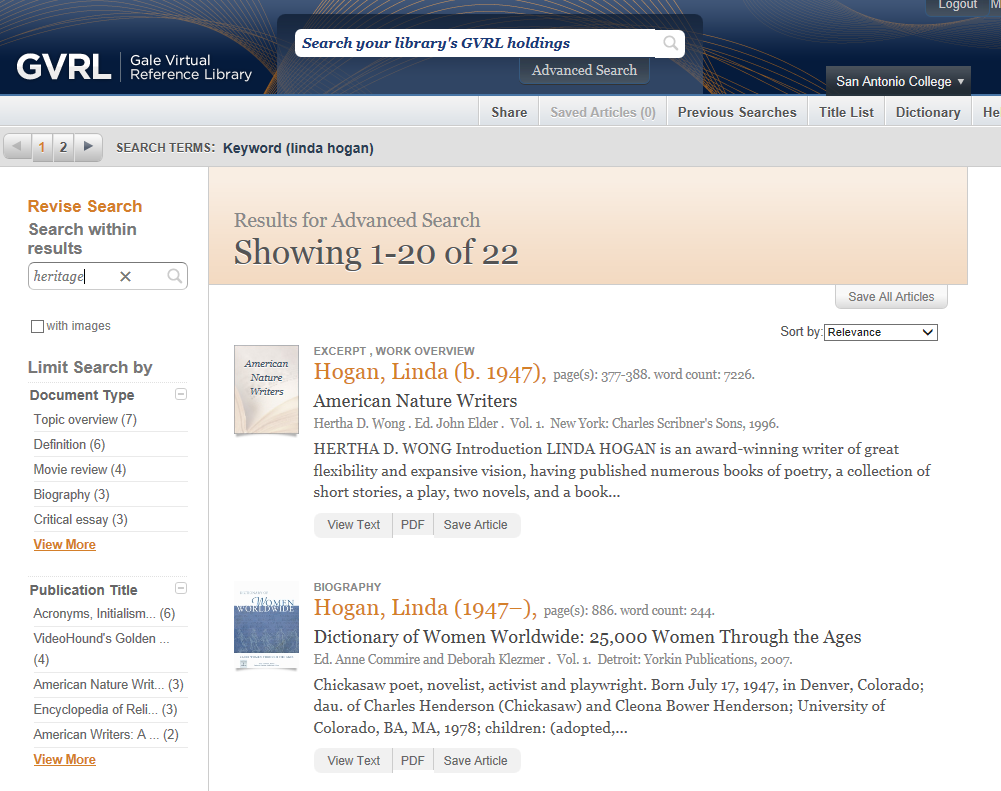Screen dimensions: 1001x791
Task: Filter by American Writers: A ... (2) publication
Action: tap(106, 734)
